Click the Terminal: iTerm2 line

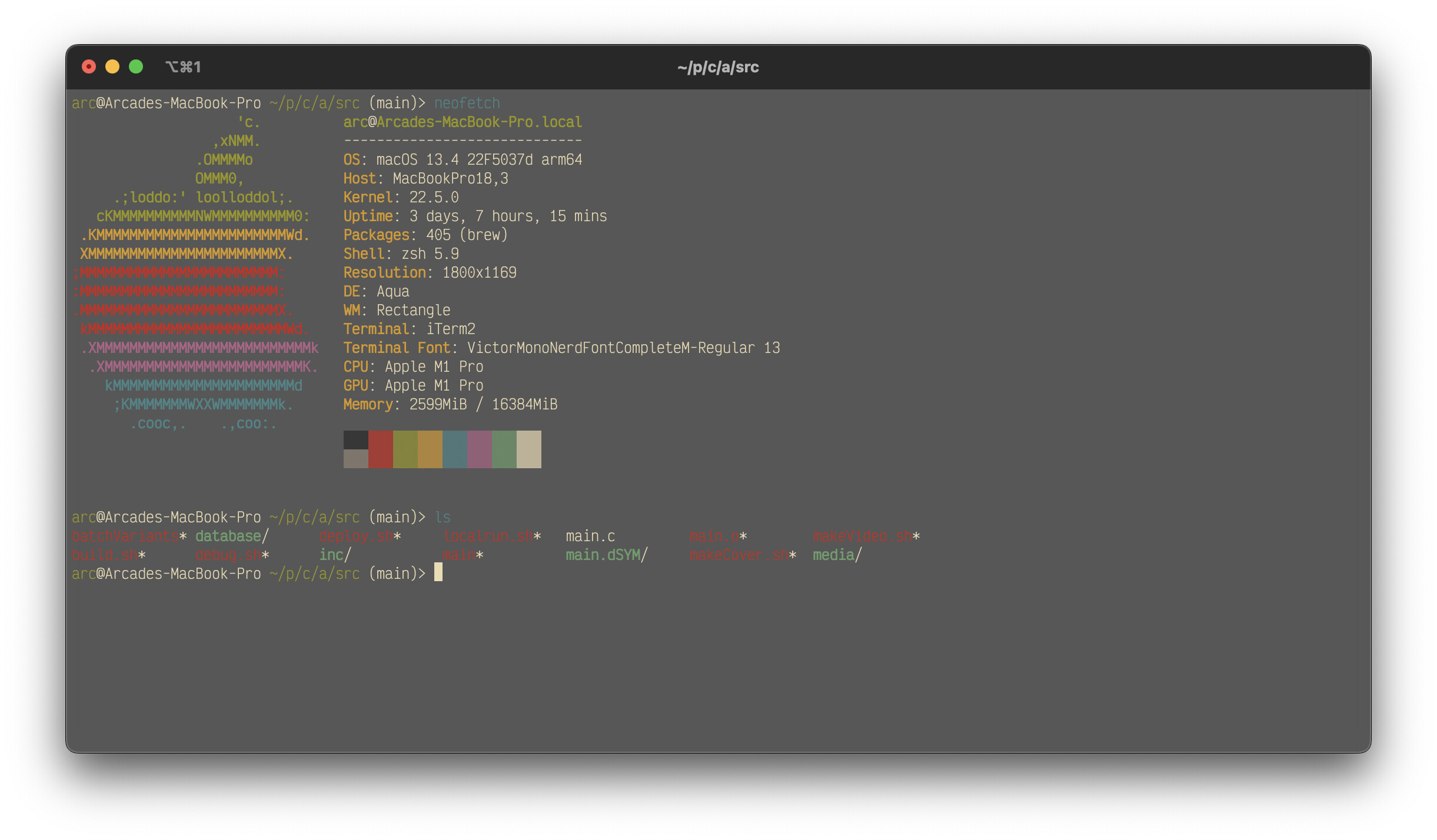(x=409, y=329)
